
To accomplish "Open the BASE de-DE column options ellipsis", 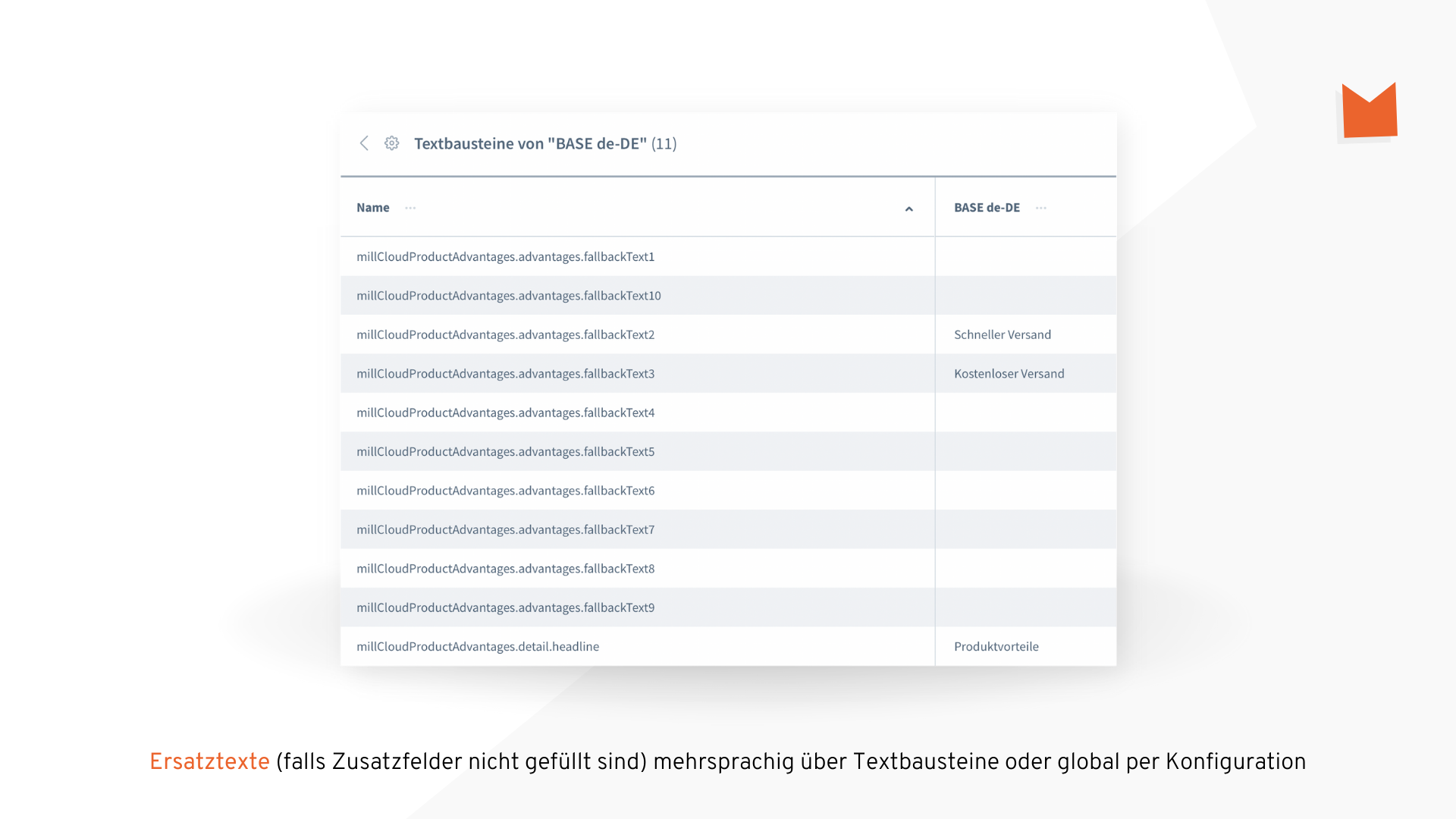I will pos(1041,208).
